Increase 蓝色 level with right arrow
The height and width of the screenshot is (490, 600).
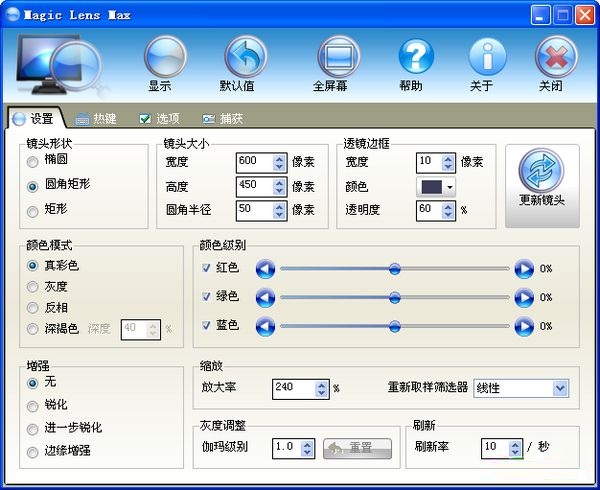524,326
